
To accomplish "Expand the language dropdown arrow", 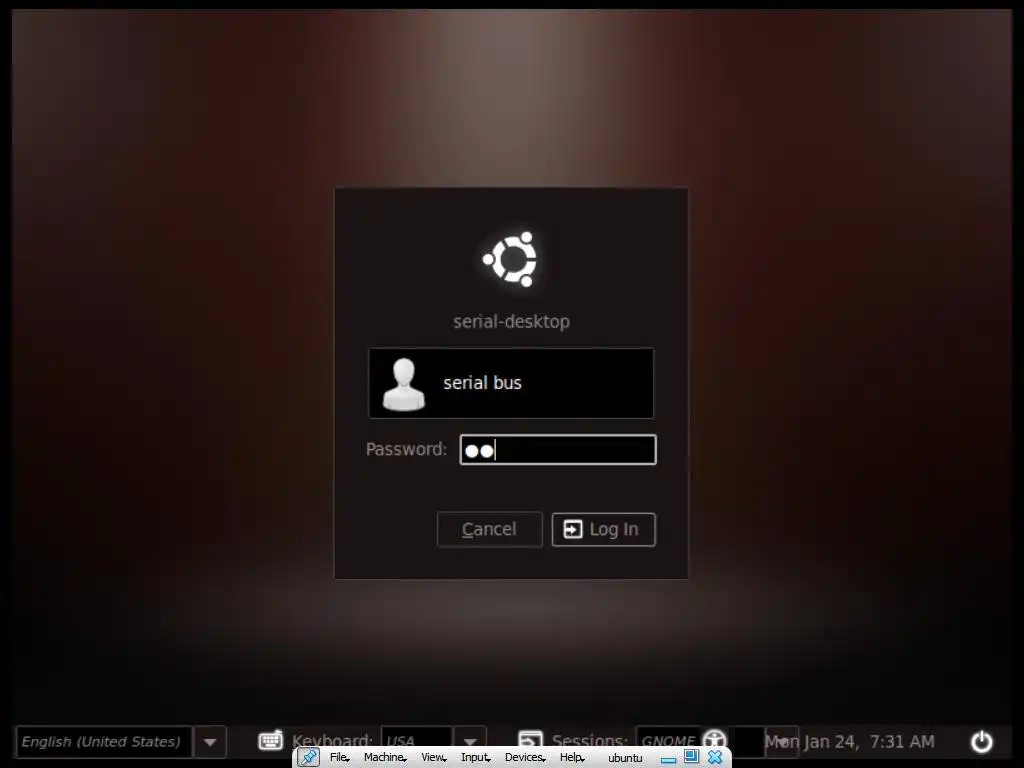I will 210,742.
